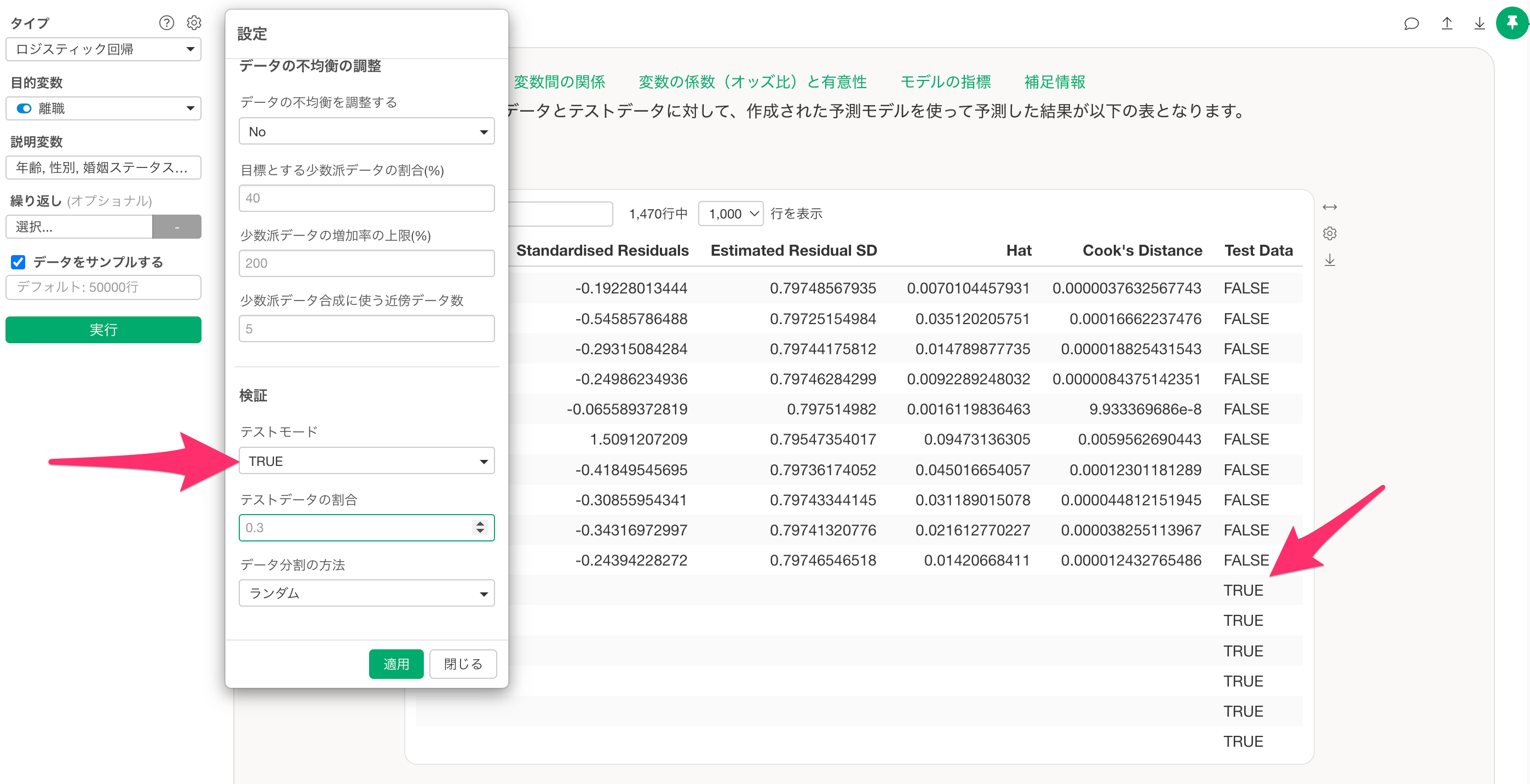Switch to the モデルの指標 tab
The width and height of the screenshot is (1530, 784).
pos(945,82)
